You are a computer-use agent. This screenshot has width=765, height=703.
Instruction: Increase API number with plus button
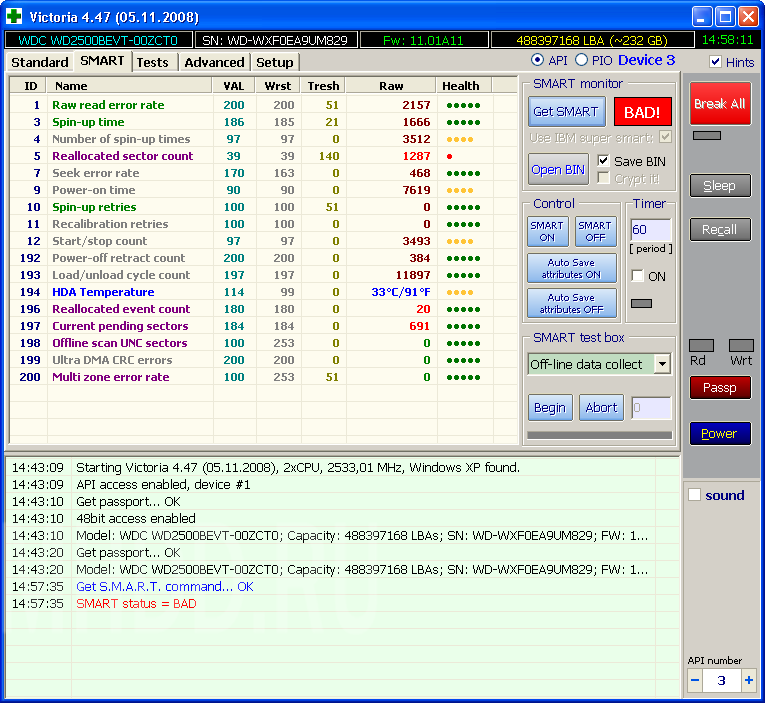(x=749, y=680)
